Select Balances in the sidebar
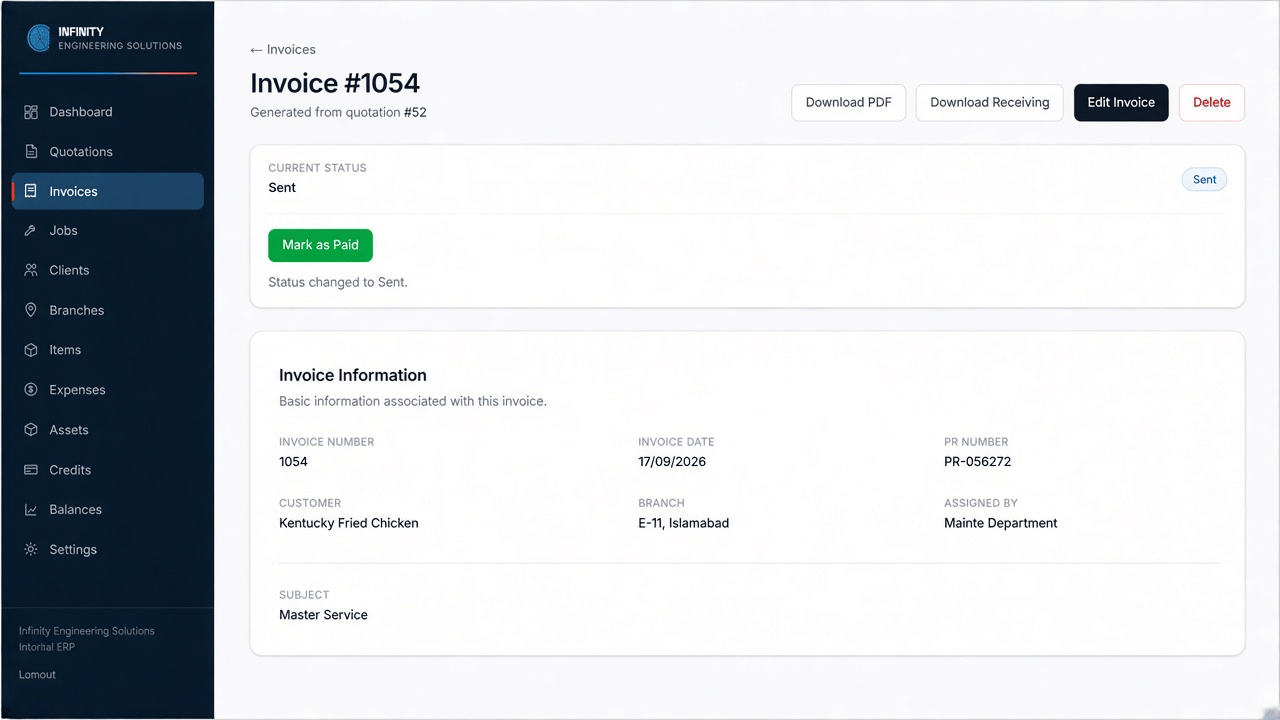Screen dimensions: 1280x720 pyautogui.click(x=108, y=510)
